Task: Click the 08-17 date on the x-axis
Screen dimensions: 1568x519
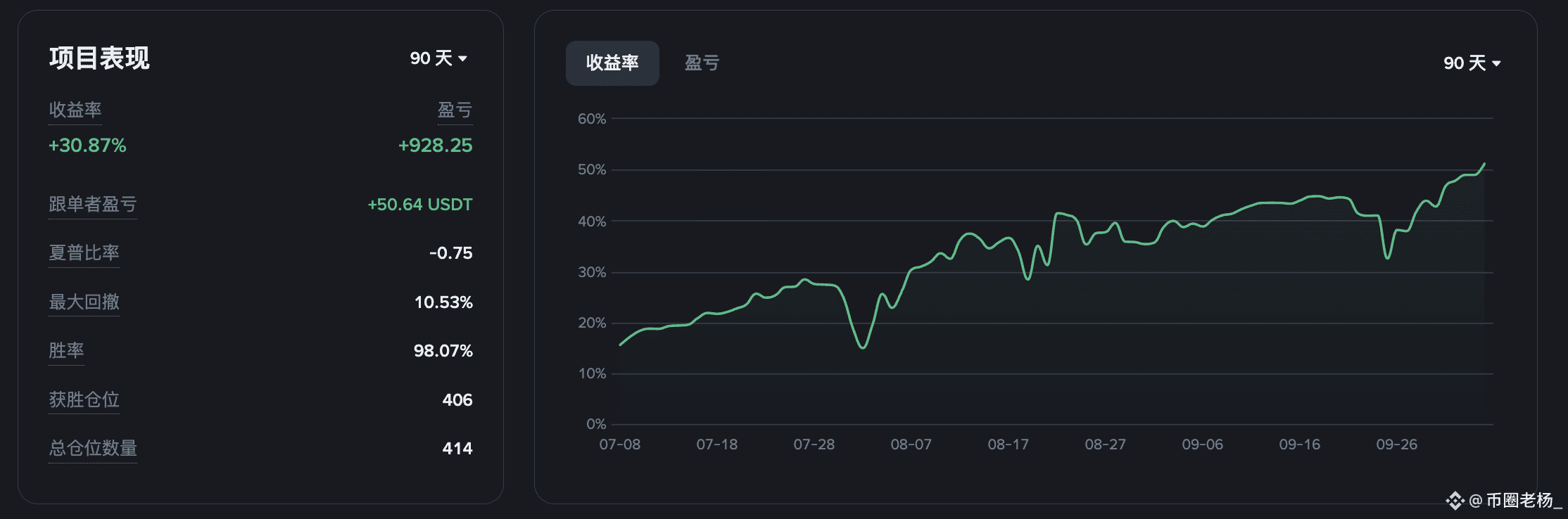Action: (x=1009, y=444)
